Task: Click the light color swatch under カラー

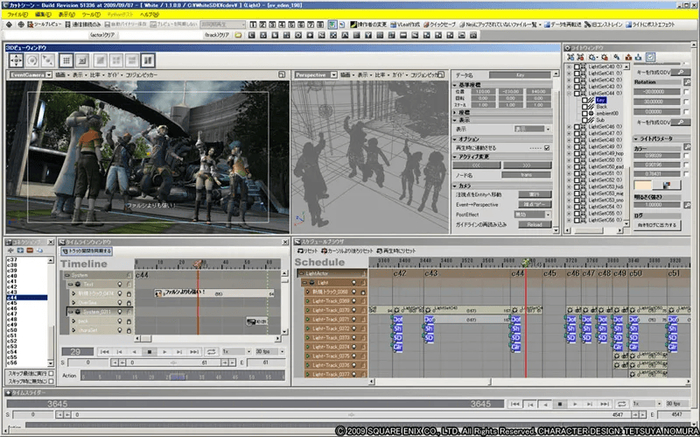Action: tap(644, 187)
